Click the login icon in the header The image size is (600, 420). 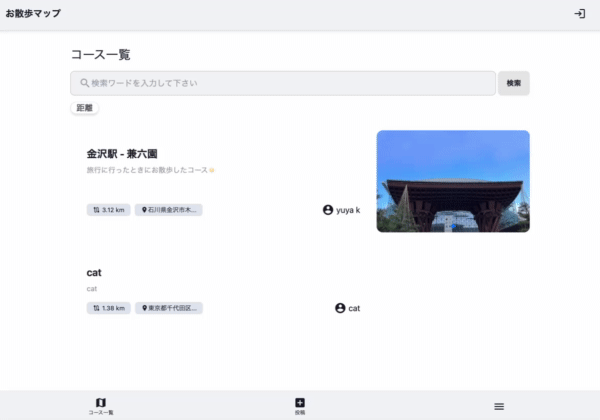point(579,14)
